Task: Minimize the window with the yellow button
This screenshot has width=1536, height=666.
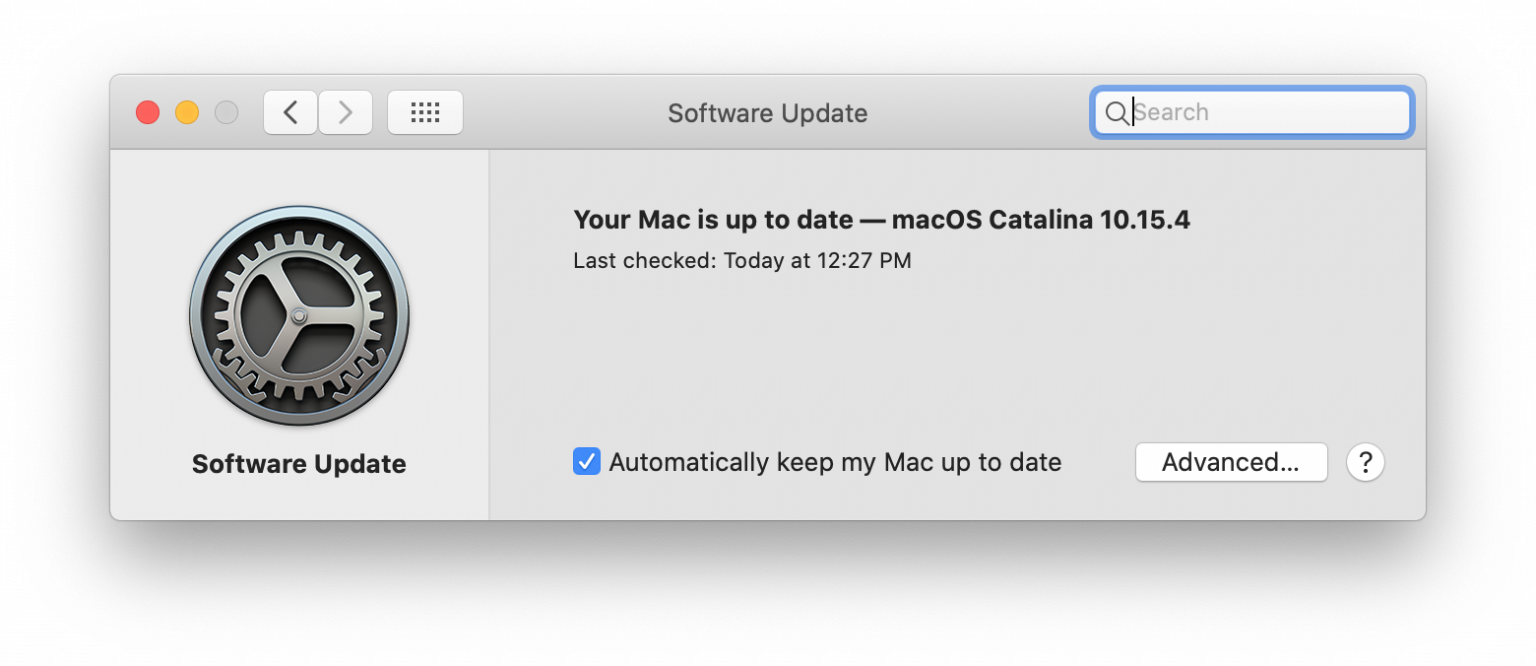Action: tap(187, 112)
